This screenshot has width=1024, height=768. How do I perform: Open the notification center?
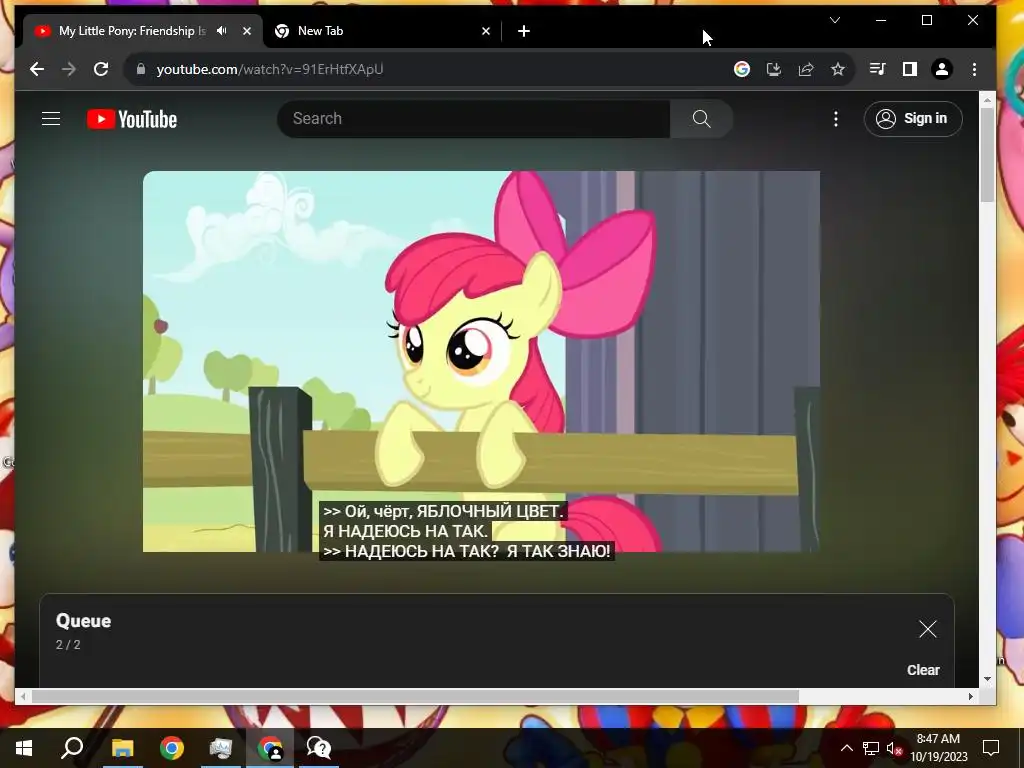[x=991, y=748]
